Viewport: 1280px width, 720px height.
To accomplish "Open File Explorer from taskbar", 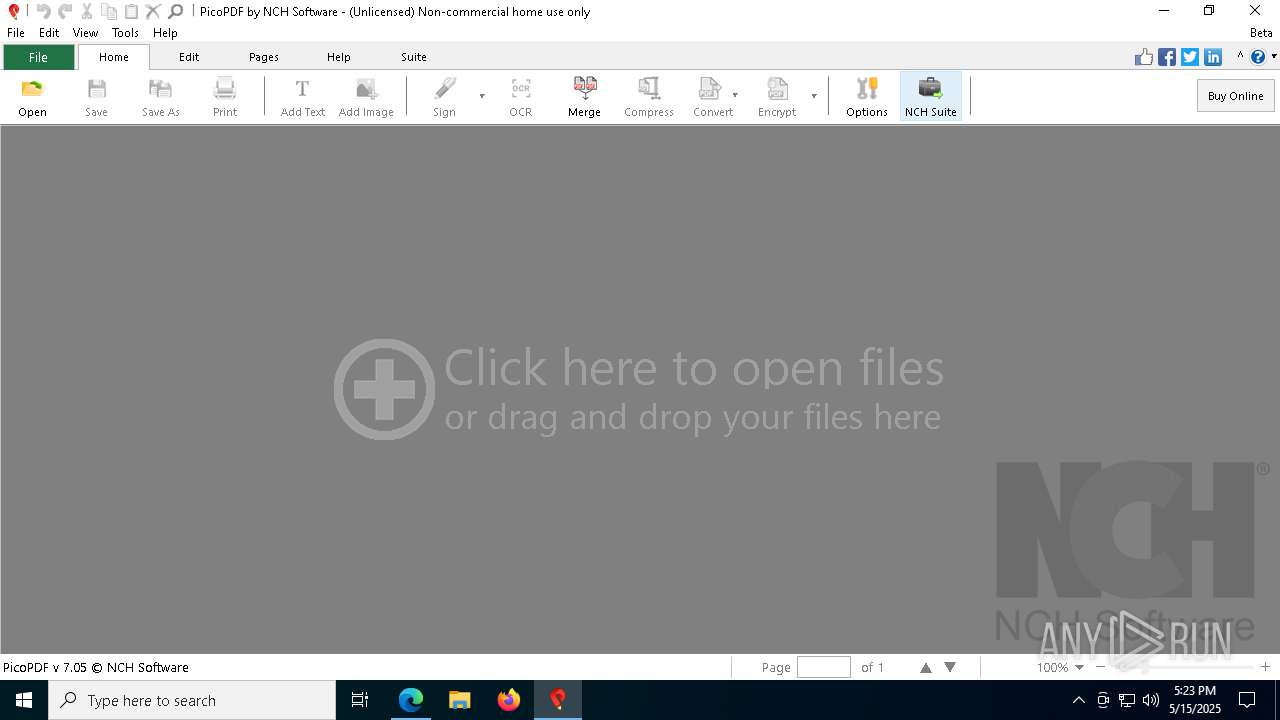I will click(460, 700).
